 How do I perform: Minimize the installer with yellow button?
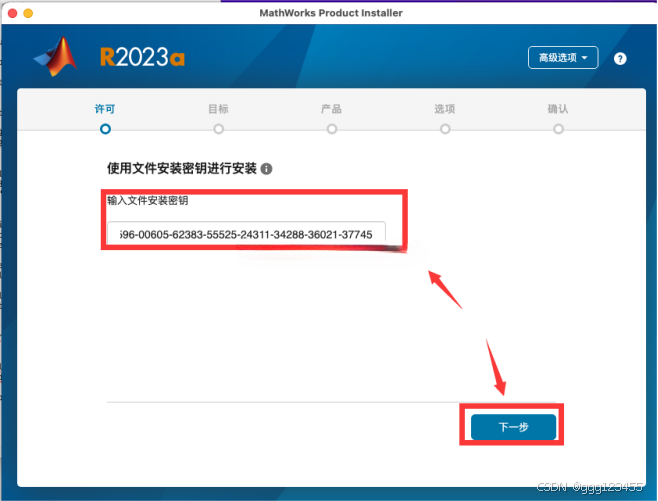coord(28,13)
